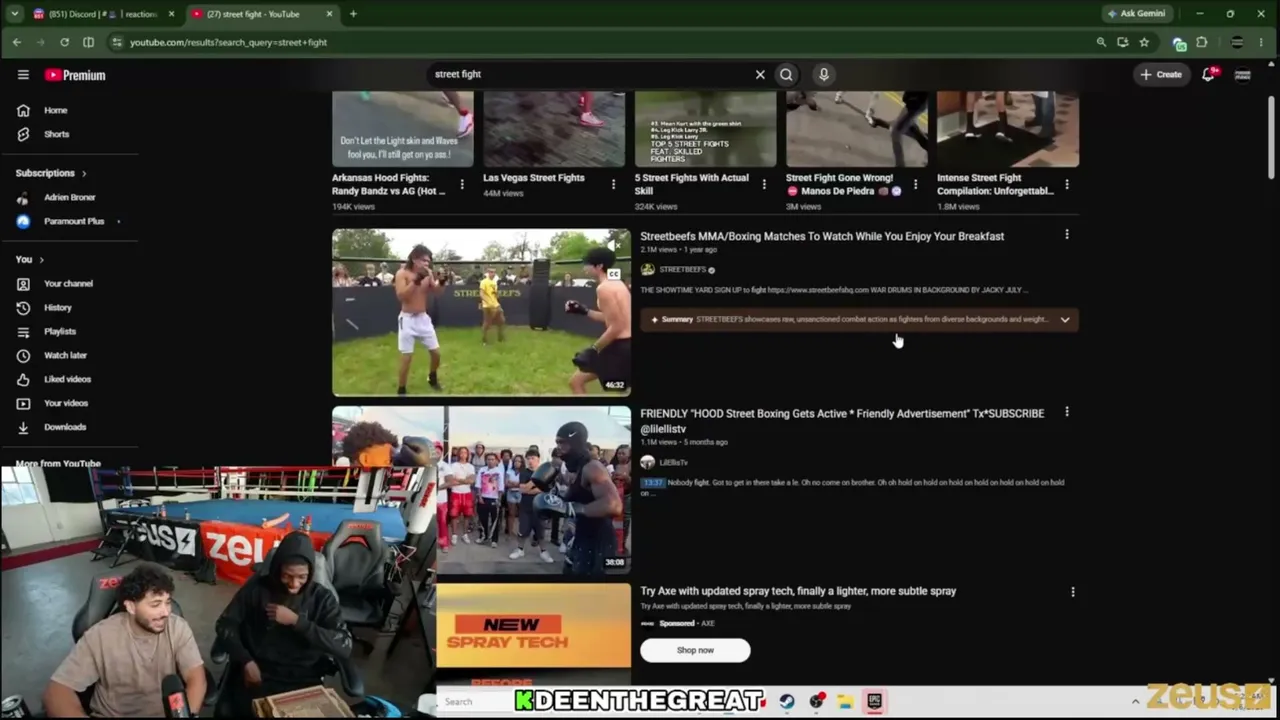1280x720 pixels.
Task: Open options for Intense Street Fight Compilation
Action: pyautogui.click(x=1066, y=184)
